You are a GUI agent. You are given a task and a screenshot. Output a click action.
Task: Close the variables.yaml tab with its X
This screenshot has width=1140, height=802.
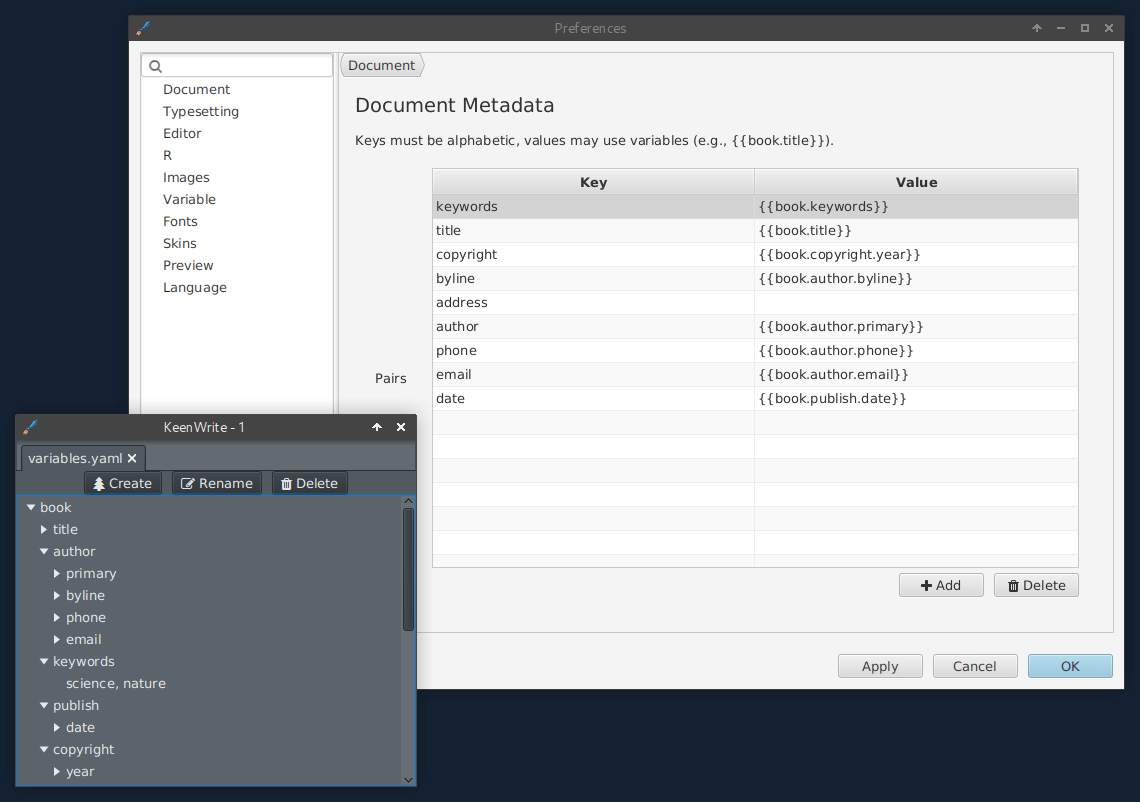pos(132,458)
